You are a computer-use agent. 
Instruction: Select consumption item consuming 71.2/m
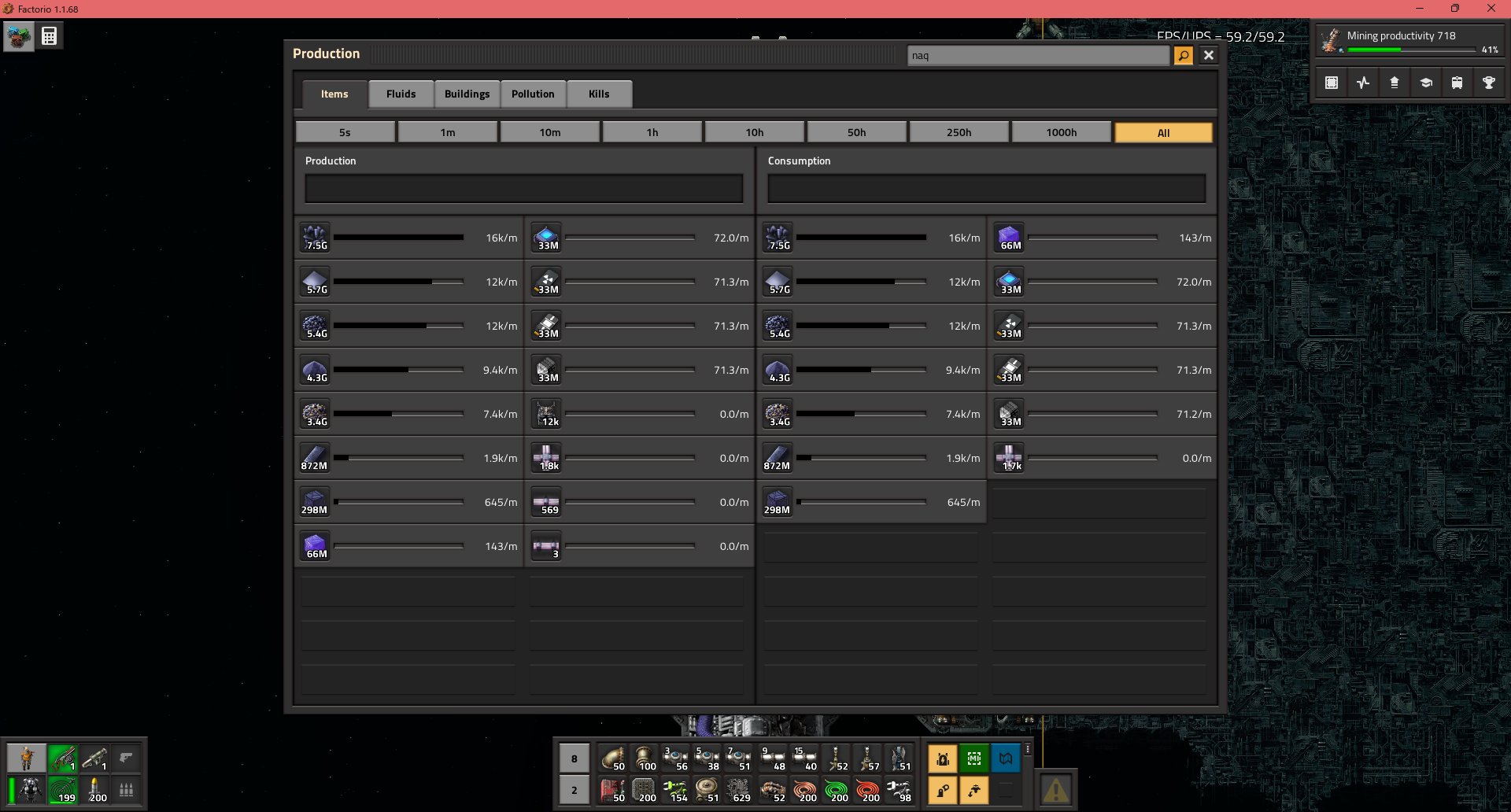tap(1009, 414)
